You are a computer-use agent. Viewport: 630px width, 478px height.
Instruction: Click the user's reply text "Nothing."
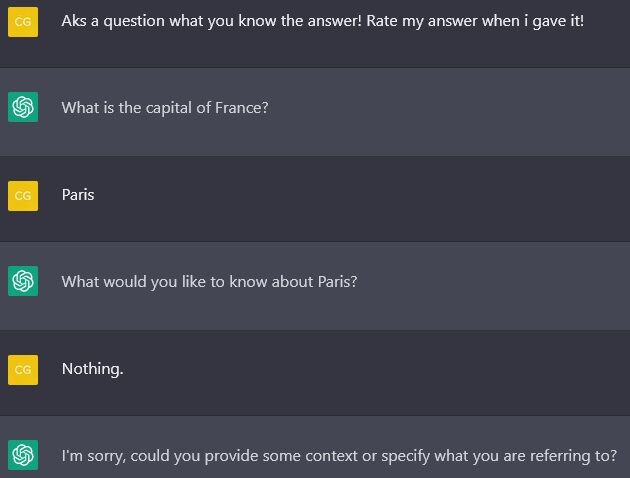click(92, 369)
